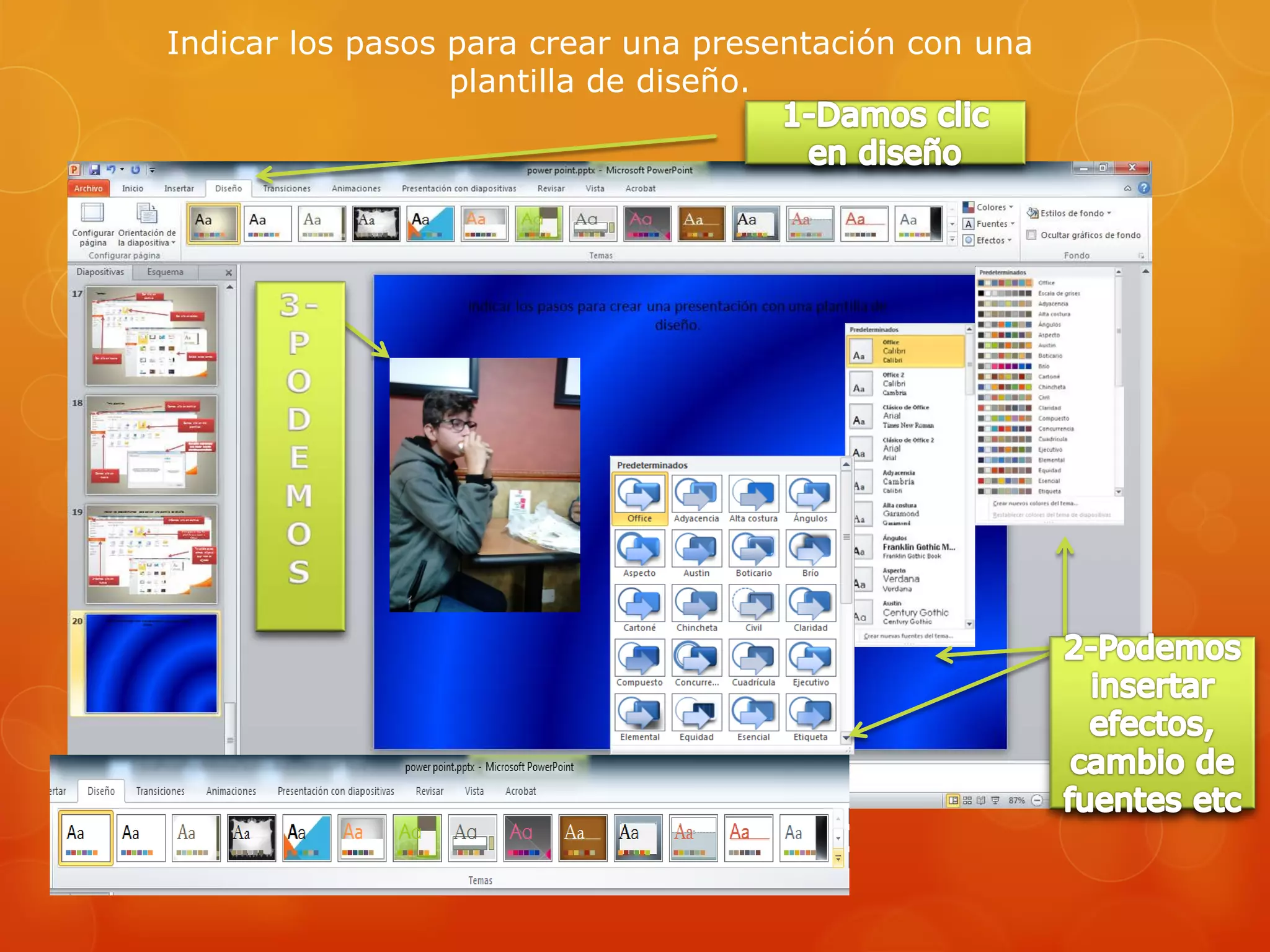Select the Compuesto effect

(x=639, y=663)
